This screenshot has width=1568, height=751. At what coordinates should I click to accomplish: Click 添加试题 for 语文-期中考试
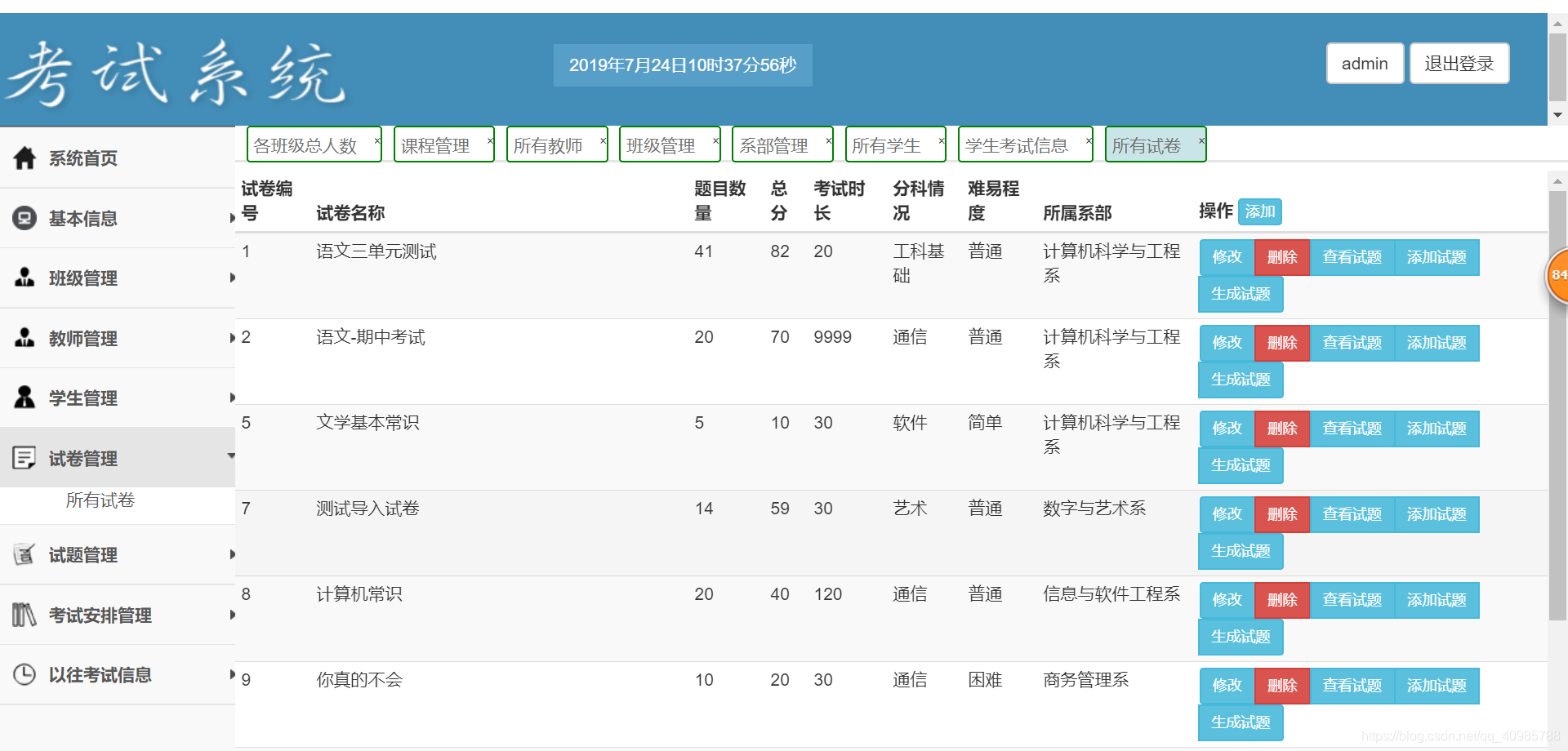[1437, 343]
